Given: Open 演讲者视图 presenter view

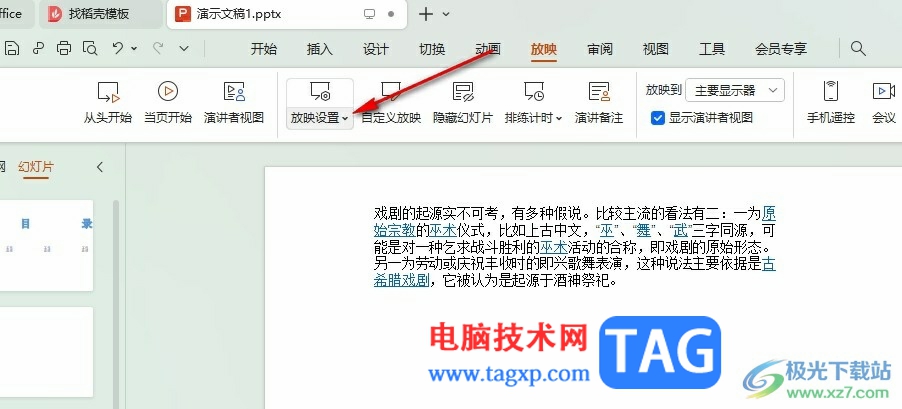Looking at the screenshot, I should tap(234, 104).
